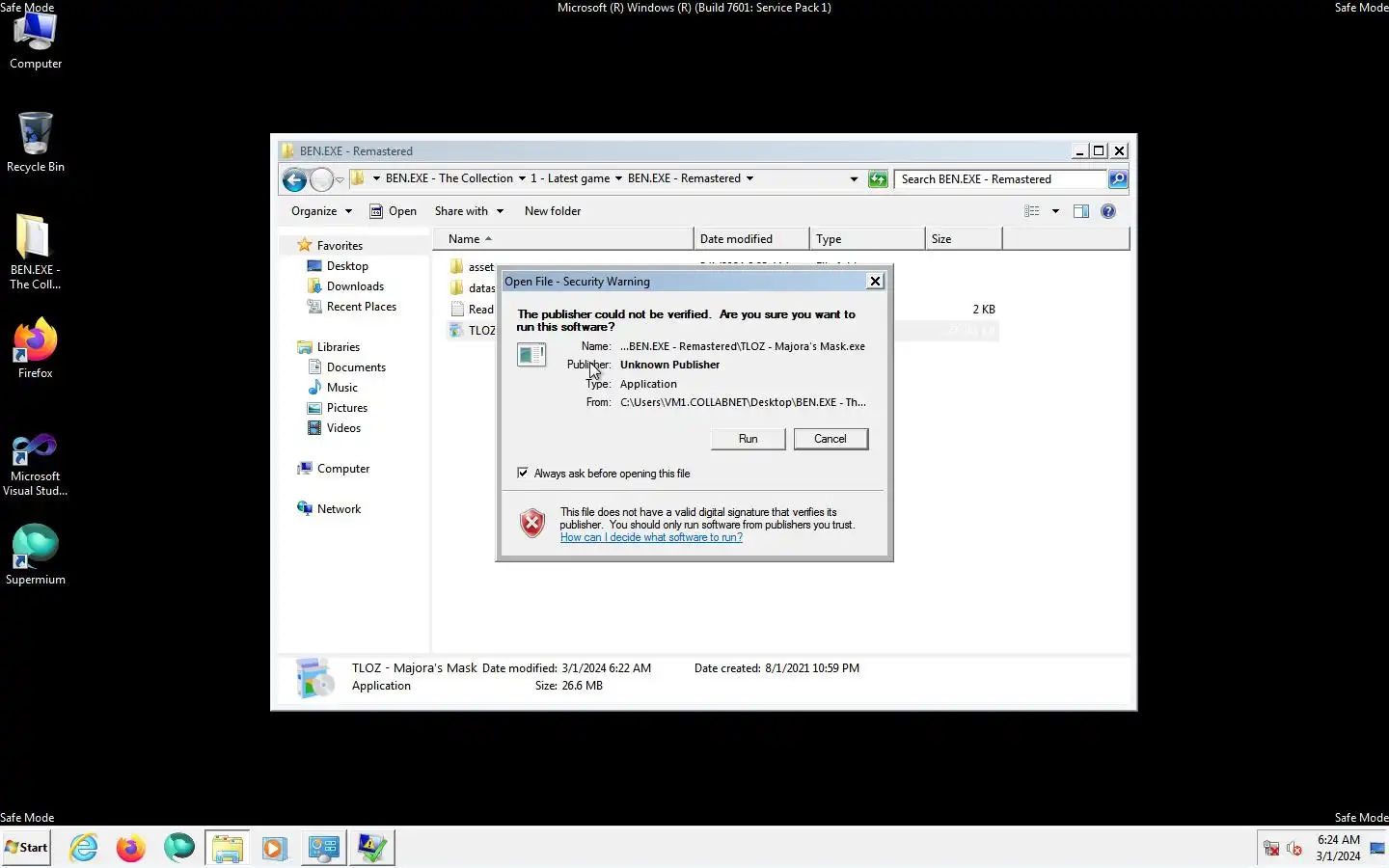
Task: Click the muted volume tray icon
Action: pos(1294,849)
